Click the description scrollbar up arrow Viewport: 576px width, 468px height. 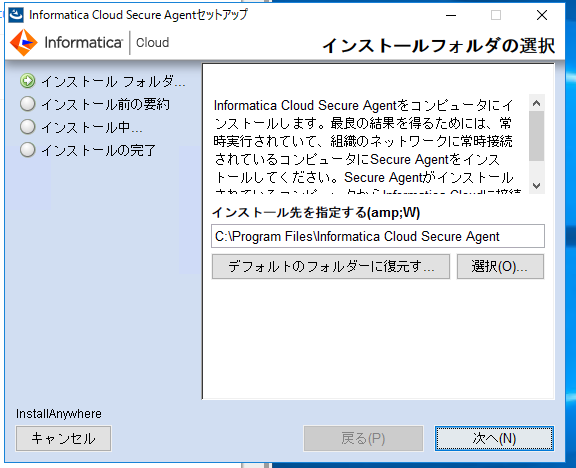point(536,103)
